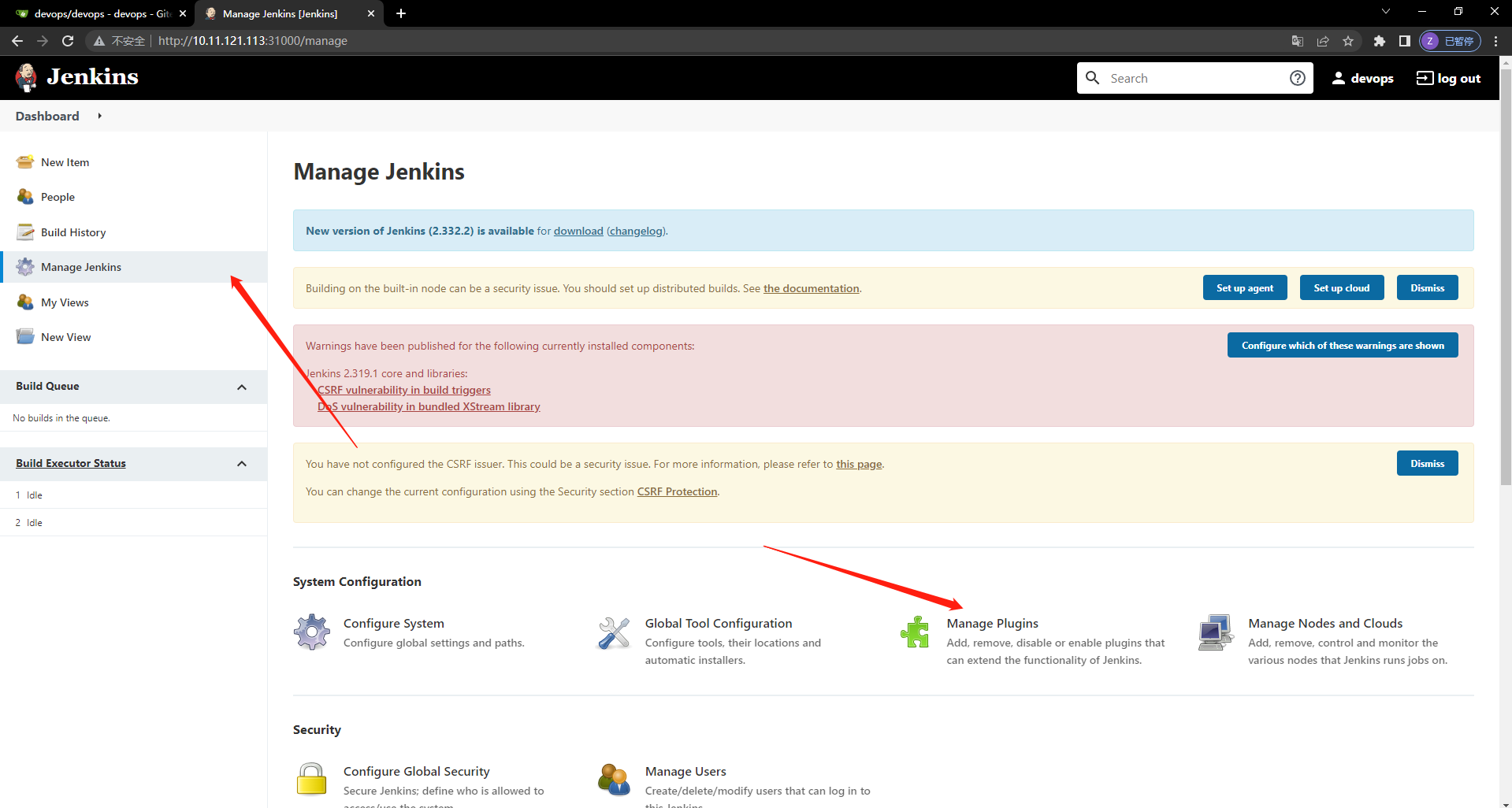The width and height of the screenshot is (1512, 808).
Task: Click the browser address bar URL
Action: point(252,41)
